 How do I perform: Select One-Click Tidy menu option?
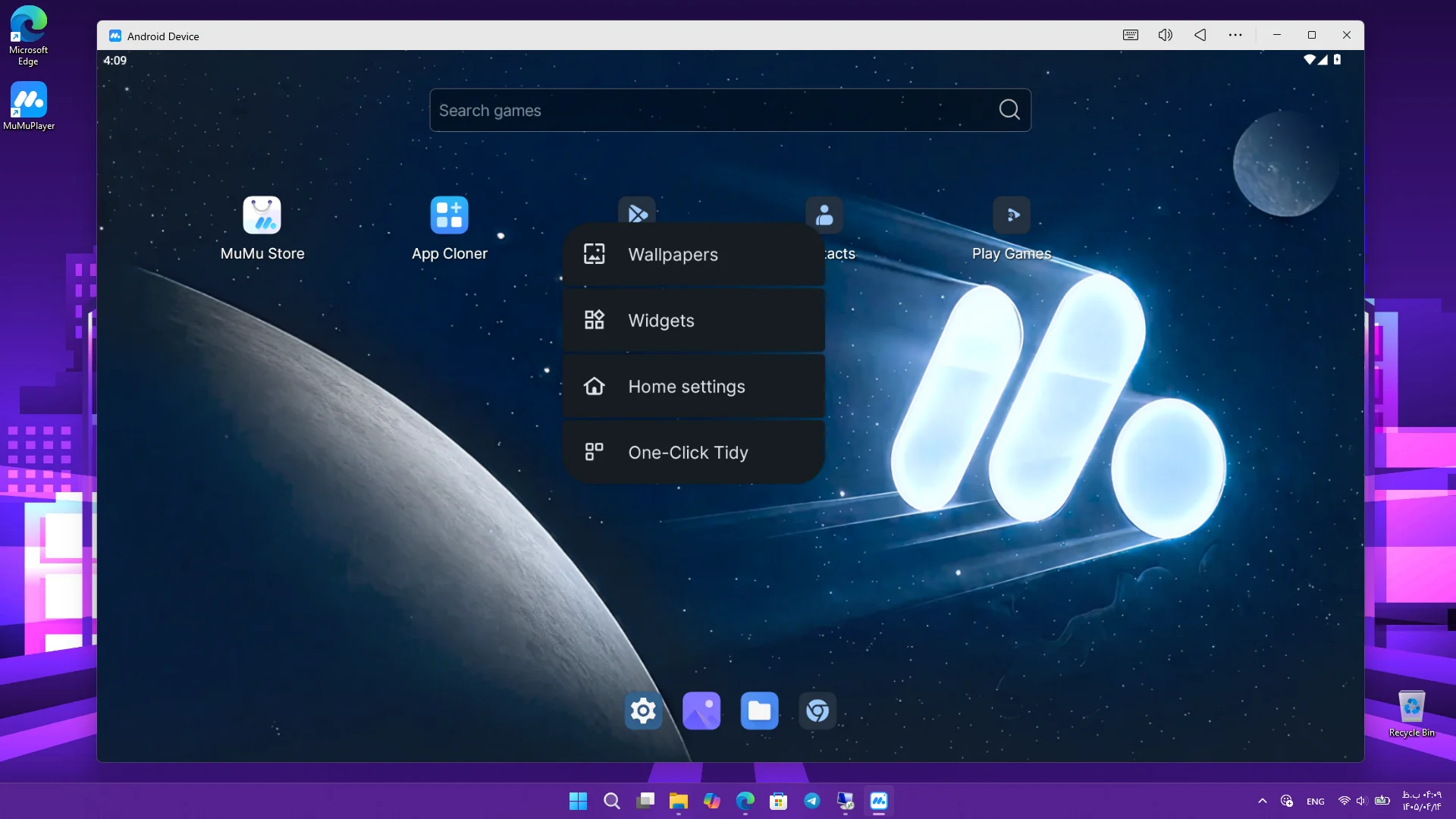coord(693,453)
